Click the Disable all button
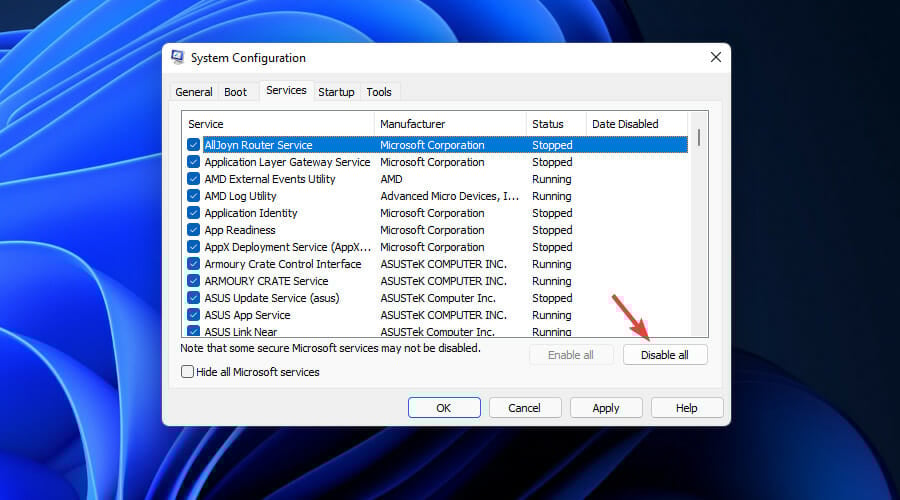 [665, 355]
